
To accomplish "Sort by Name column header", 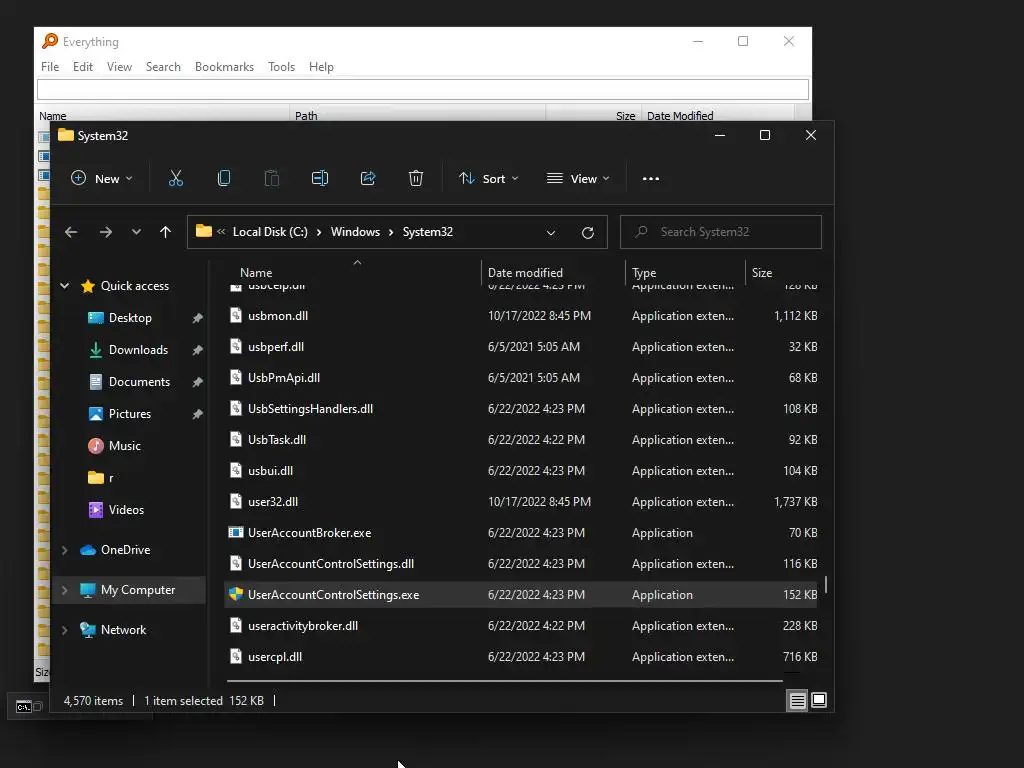I will pyautogui.click(x=256, y=273).
